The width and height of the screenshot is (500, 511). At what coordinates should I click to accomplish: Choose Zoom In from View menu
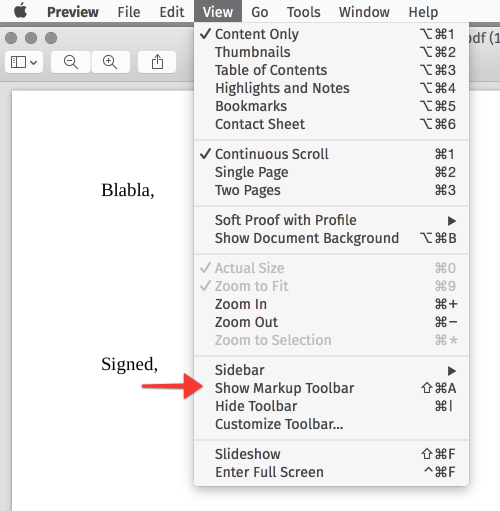tap(331, 304)
